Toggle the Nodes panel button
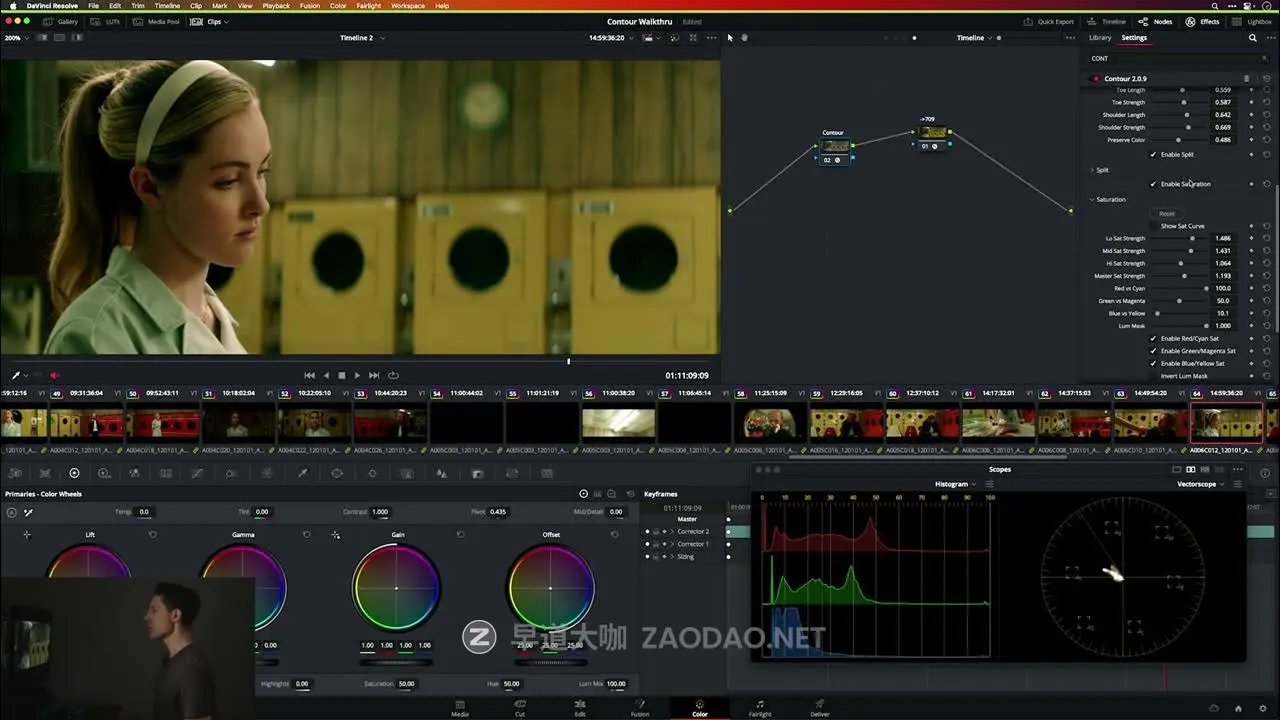The width and height of the screenshot is (1280, 720). 1156,21
